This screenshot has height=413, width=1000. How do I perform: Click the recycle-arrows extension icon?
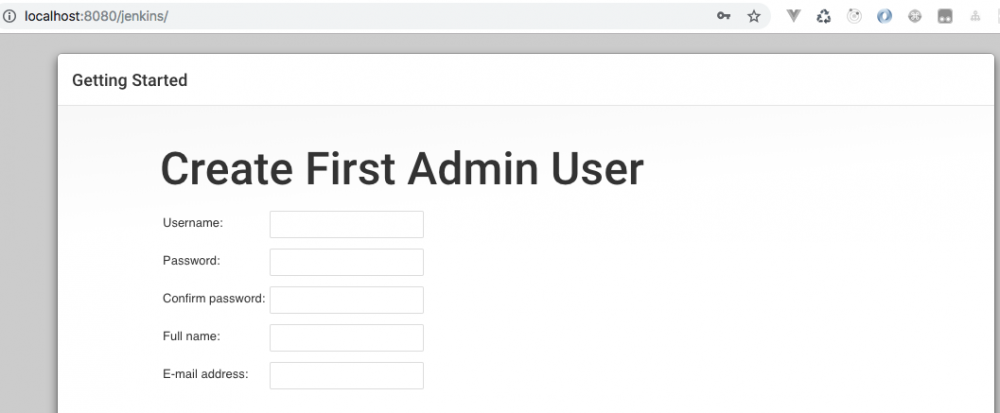coord(824,16)
